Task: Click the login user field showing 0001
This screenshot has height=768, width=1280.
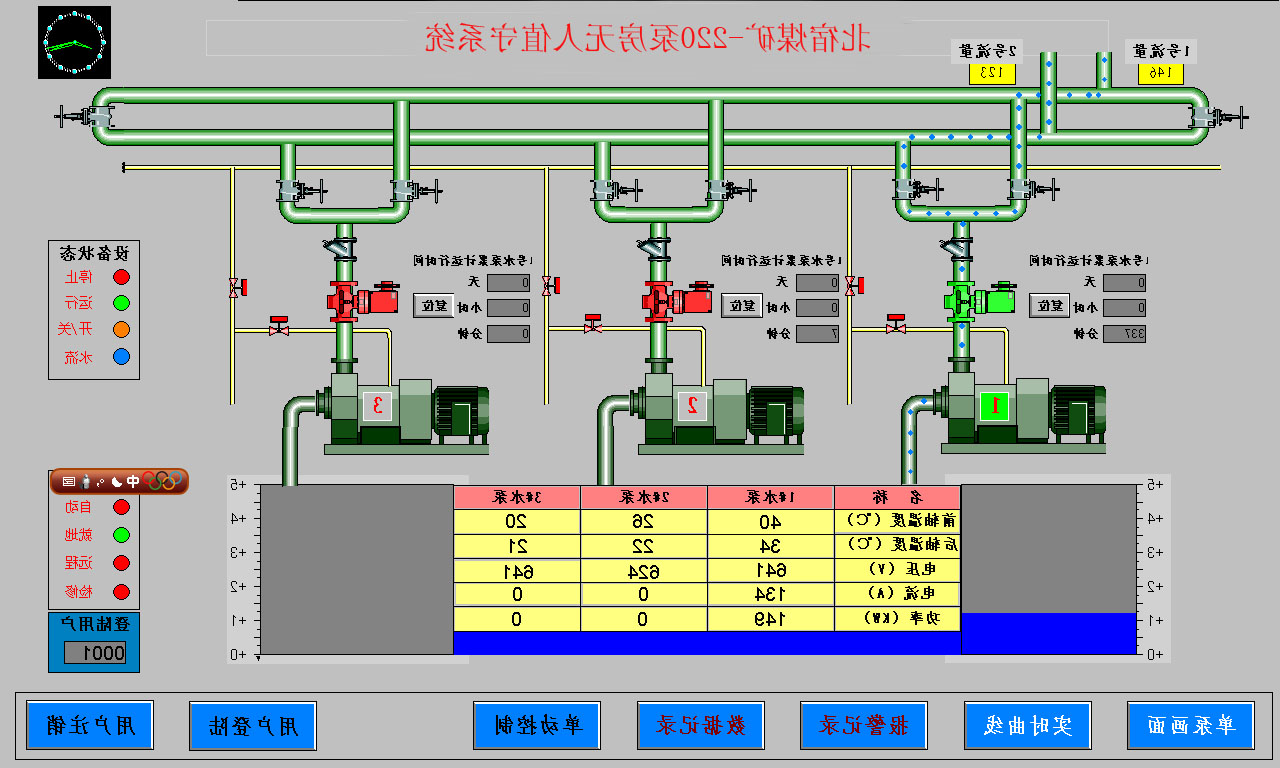Action: (x=95, y=653)
